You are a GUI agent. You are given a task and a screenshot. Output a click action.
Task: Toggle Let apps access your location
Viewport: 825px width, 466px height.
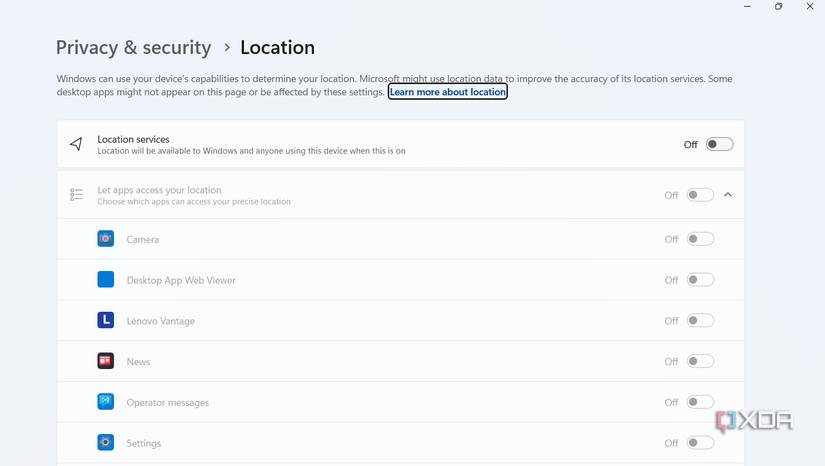[700, 195]
